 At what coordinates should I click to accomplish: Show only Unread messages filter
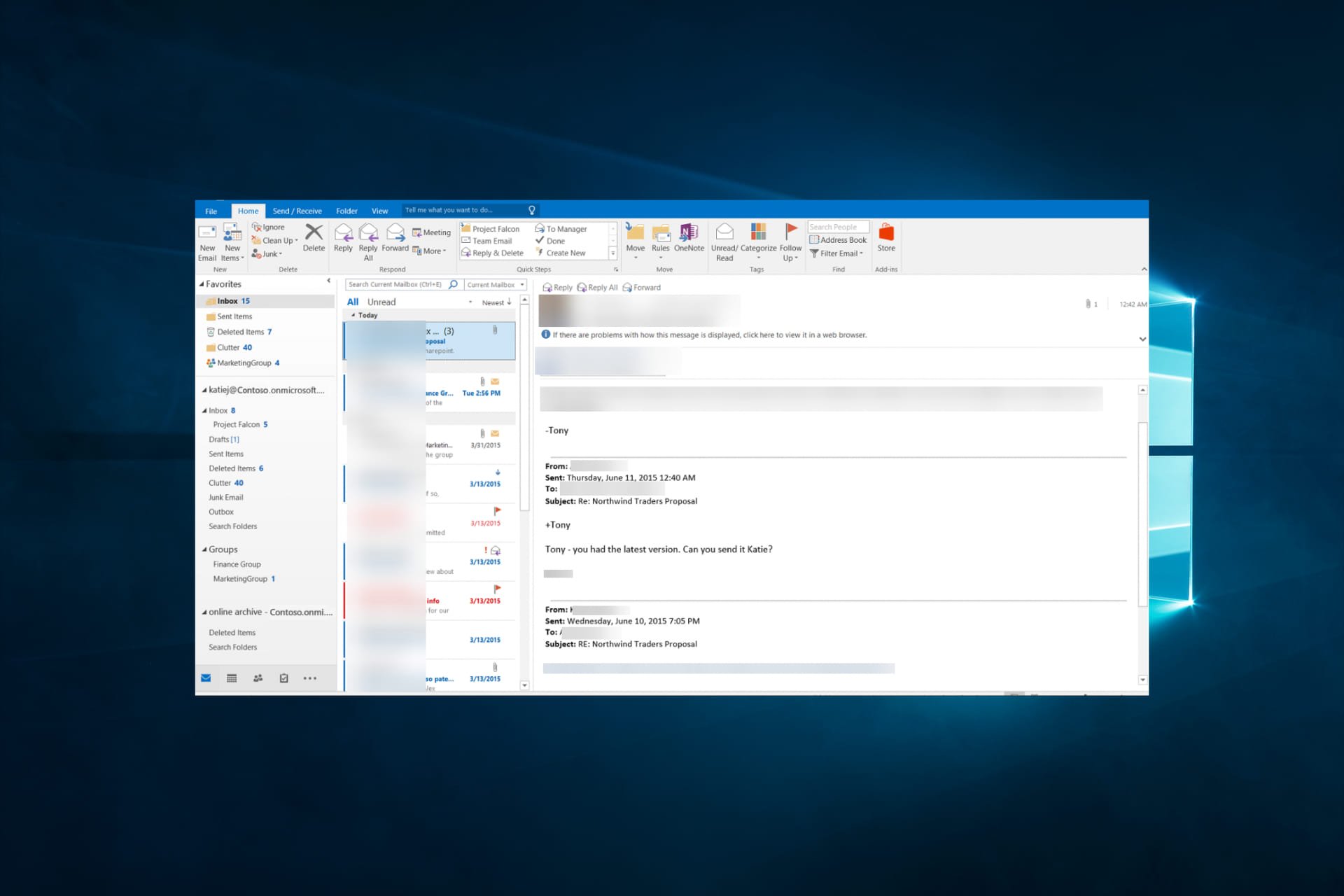381,302
